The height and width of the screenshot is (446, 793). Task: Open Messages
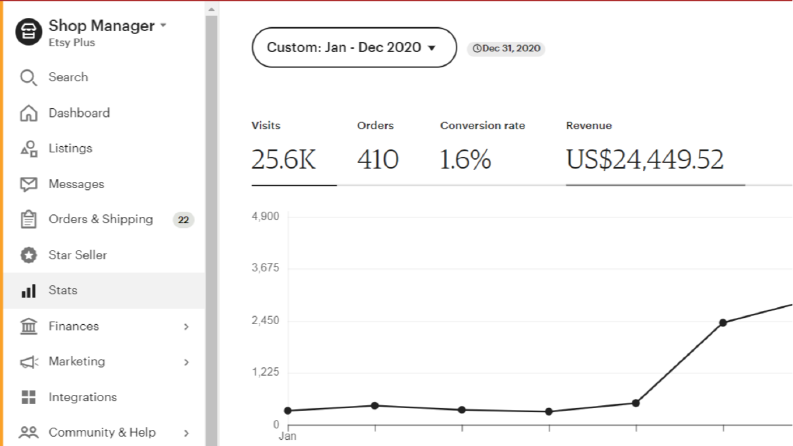[x=76, y=184]
